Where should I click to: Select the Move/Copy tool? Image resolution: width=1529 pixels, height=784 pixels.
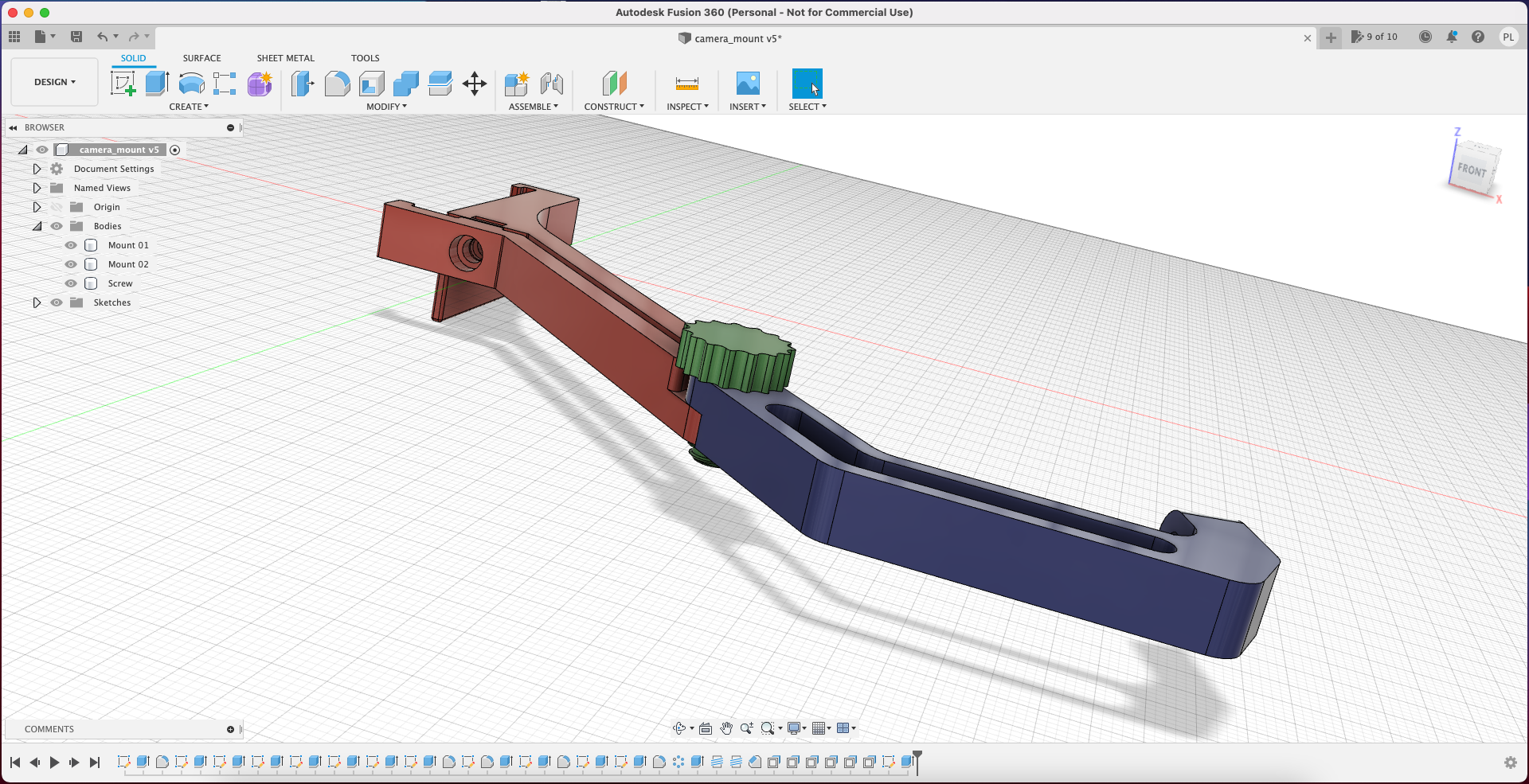pos(475,83)
